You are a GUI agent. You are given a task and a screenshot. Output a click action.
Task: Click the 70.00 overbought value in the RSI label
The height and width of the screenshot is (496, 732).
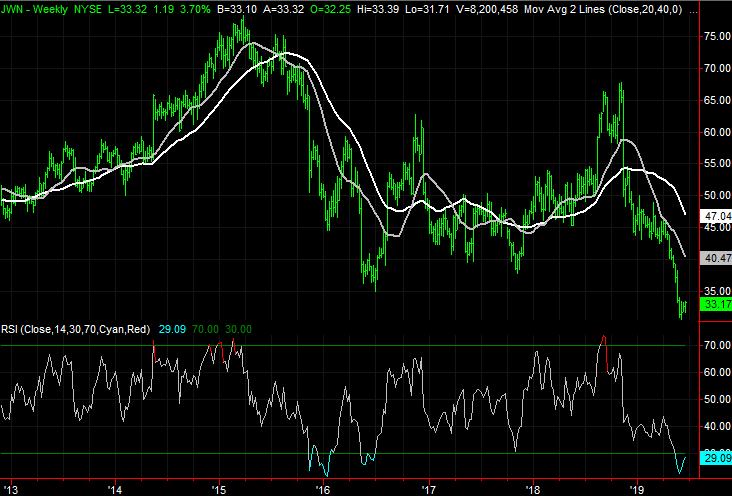point(205,329)
